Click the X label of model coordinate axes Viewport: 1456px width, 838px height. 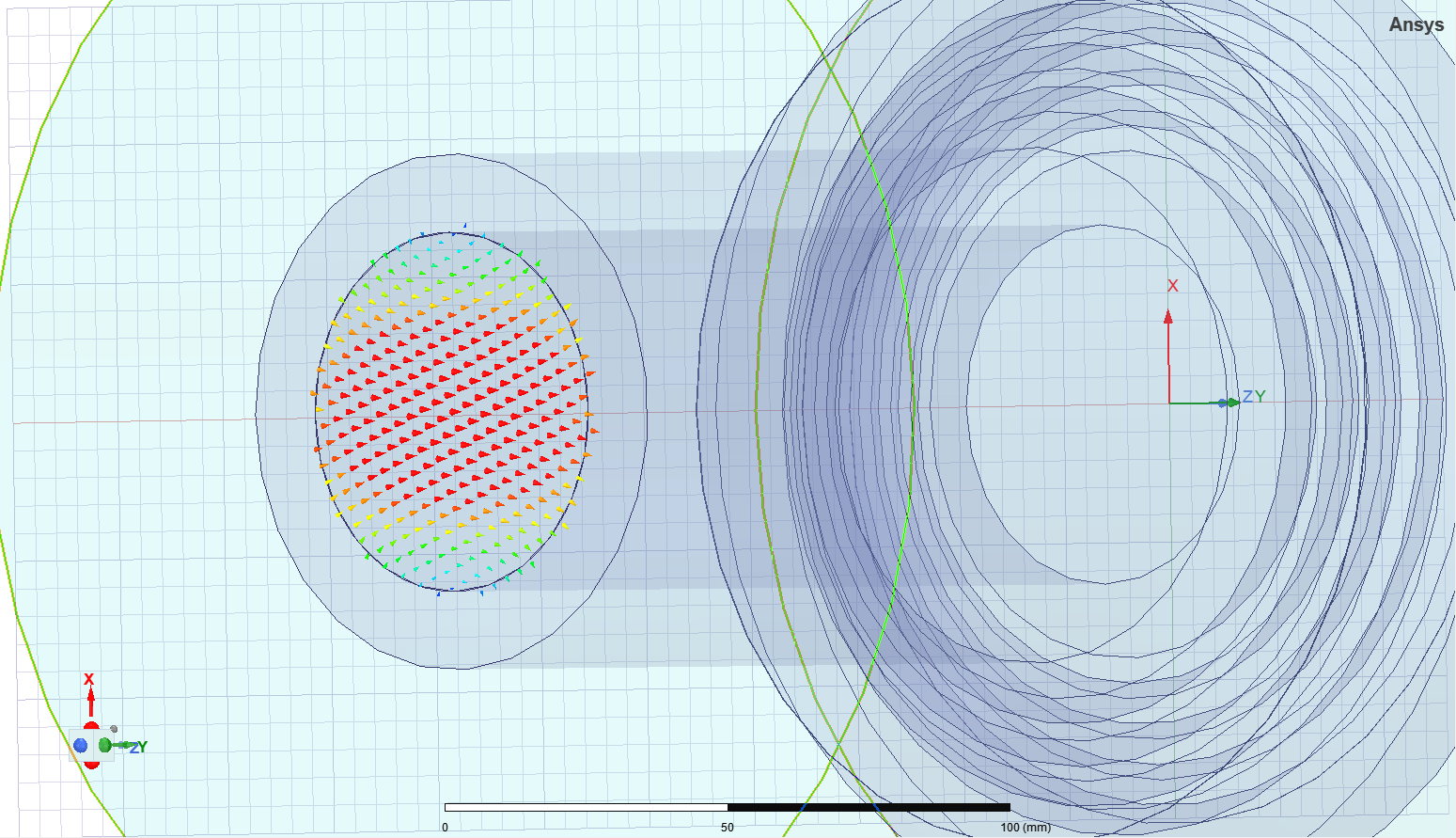pyautogui.click(x=1172, y=286)
